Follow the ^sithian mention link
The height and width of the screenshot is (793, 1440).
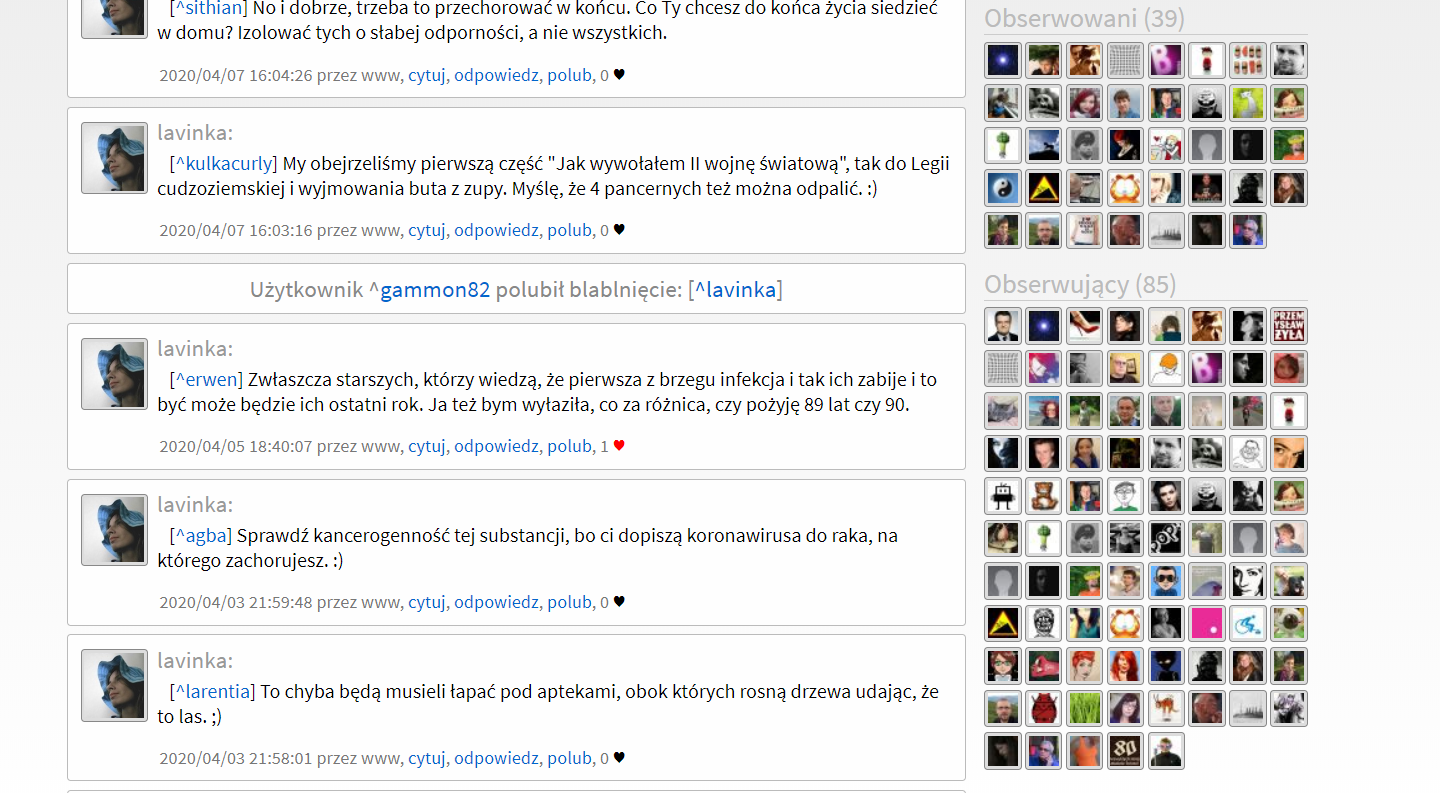coord(209,8)
